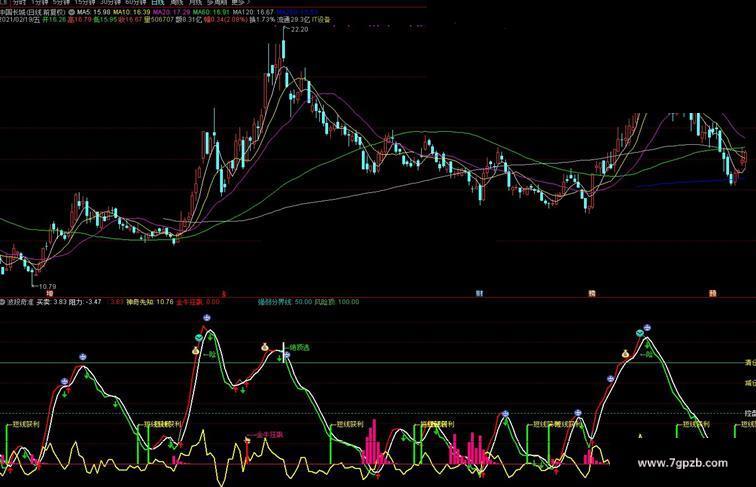Click the 增 event marker on the timeline
This screenshot has height=487, width=756.
pos(49,293)
